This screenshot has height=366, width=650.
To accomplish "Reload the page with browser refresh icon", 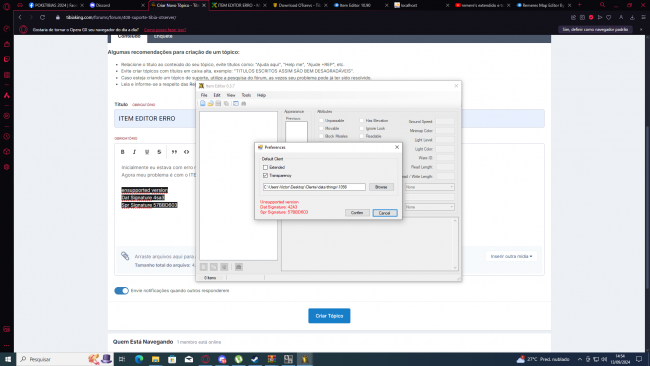I will pyautogui.click(x=42, y=17).
